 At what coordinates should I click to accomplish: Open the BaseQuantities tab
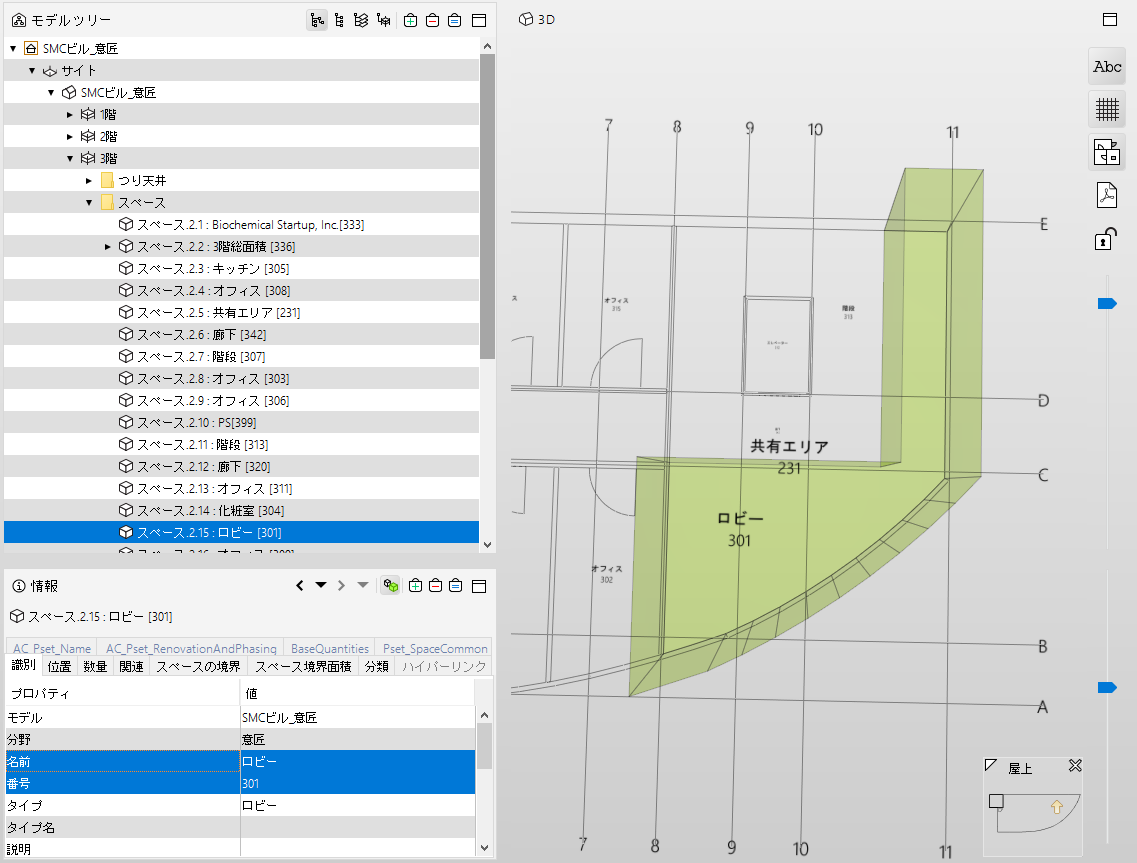(x=330, y=648)
